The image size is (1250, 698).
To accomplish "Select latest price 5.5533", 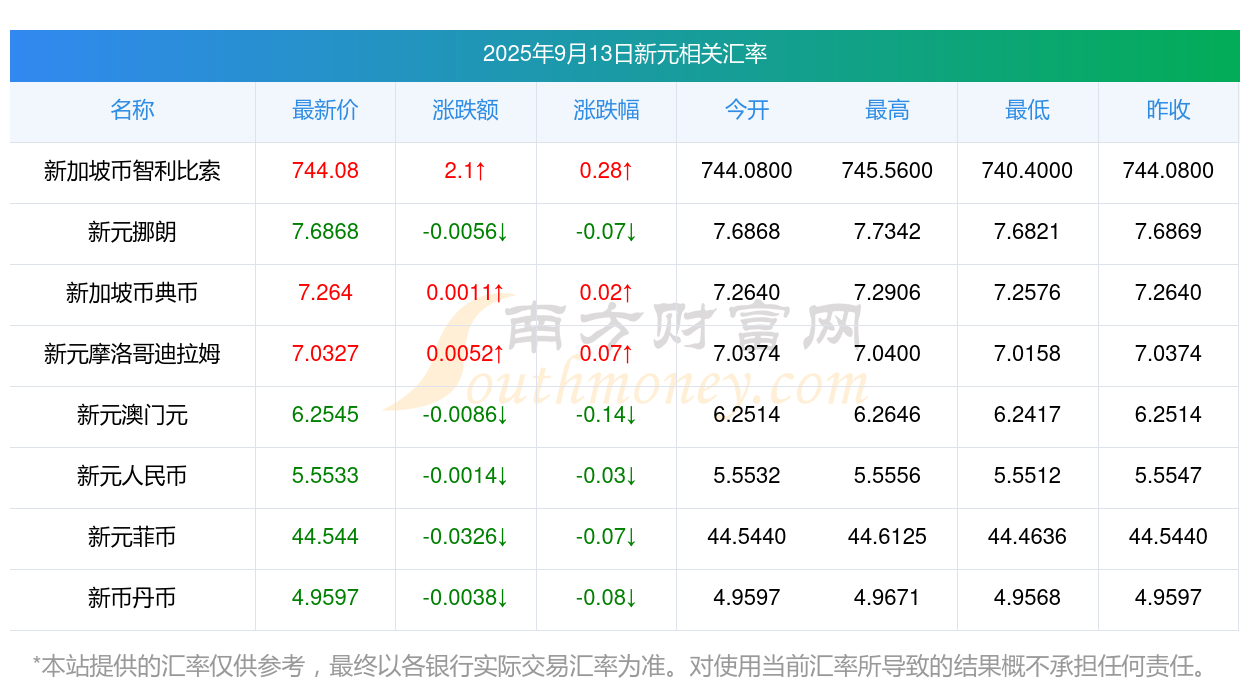I will click(325, 476).
